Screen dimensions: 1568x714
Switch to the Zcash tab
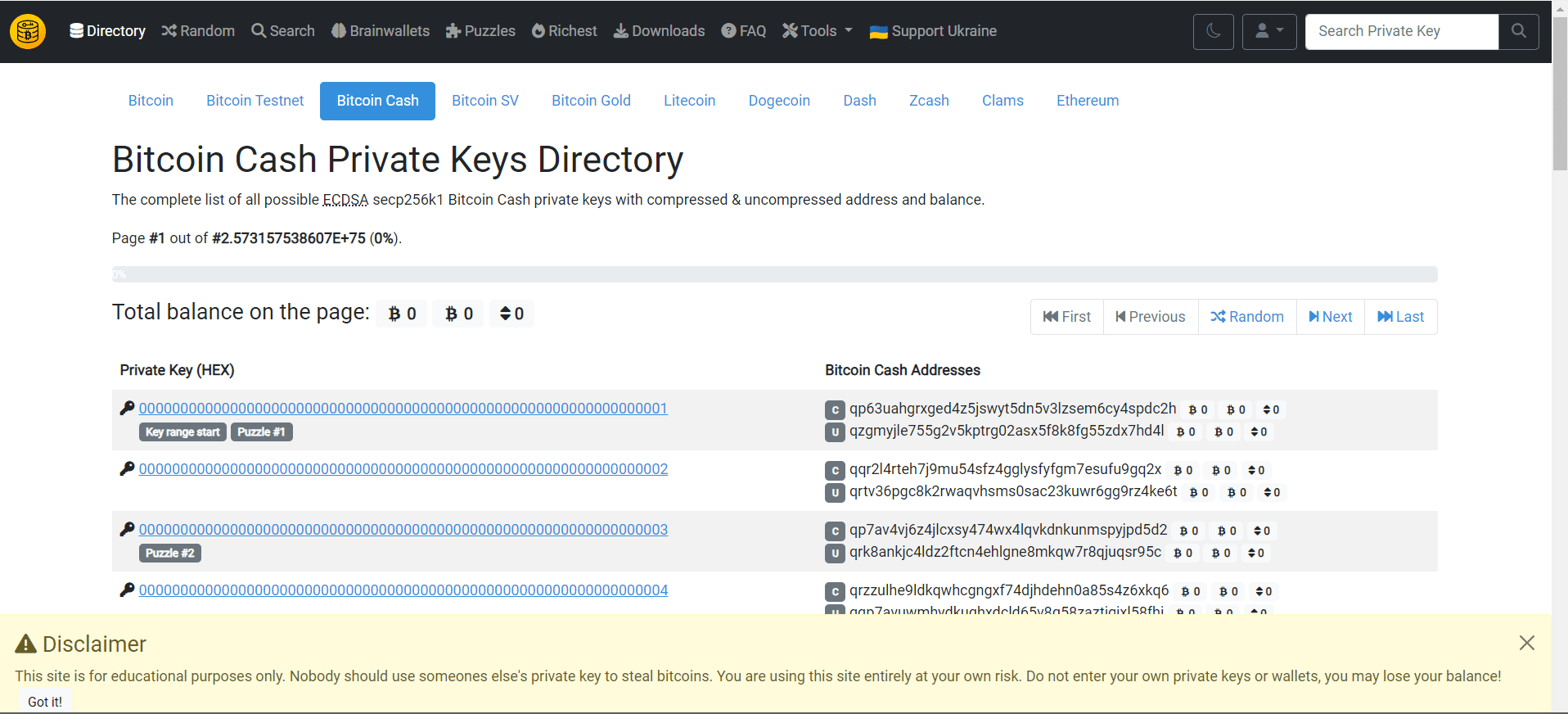pyautogui.click(x=929, y=101)
